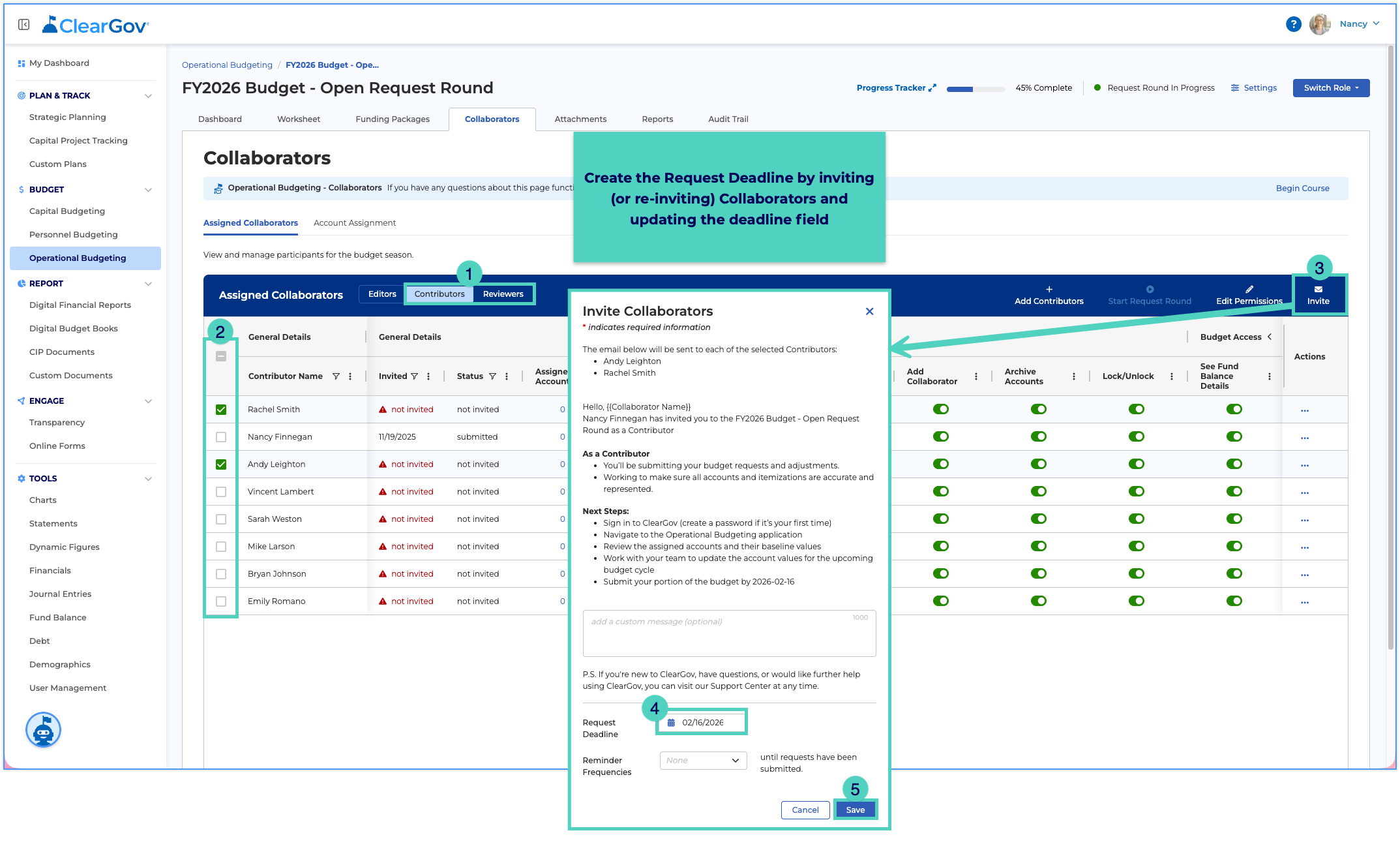Open the Actions ellipsis for Rachel Smith
The image size is (1400, 850).
pos(1304,410)
